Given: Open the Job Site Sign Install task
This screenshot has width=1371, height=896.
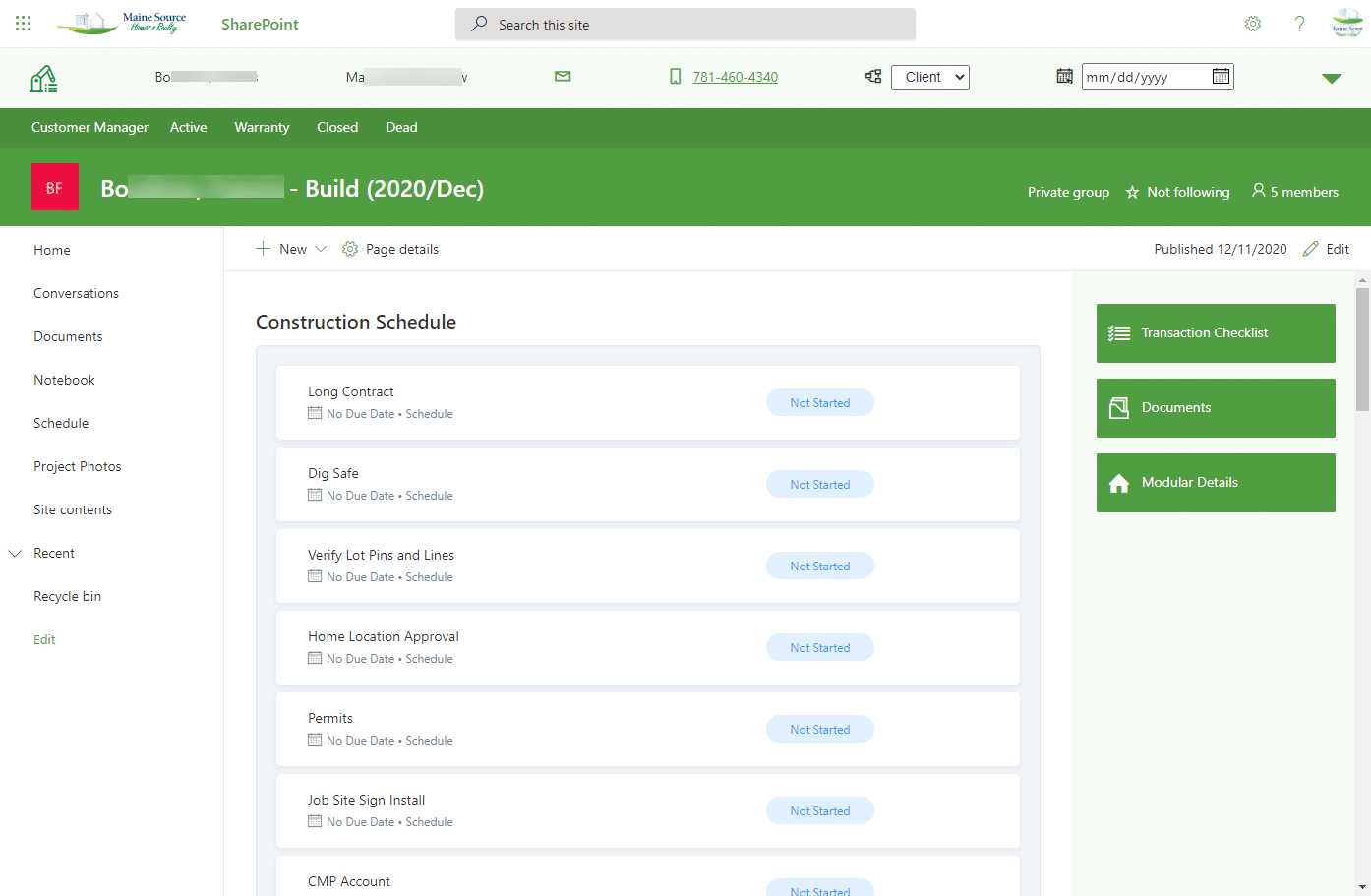Looking at the screenshot, I should [648, 810].
